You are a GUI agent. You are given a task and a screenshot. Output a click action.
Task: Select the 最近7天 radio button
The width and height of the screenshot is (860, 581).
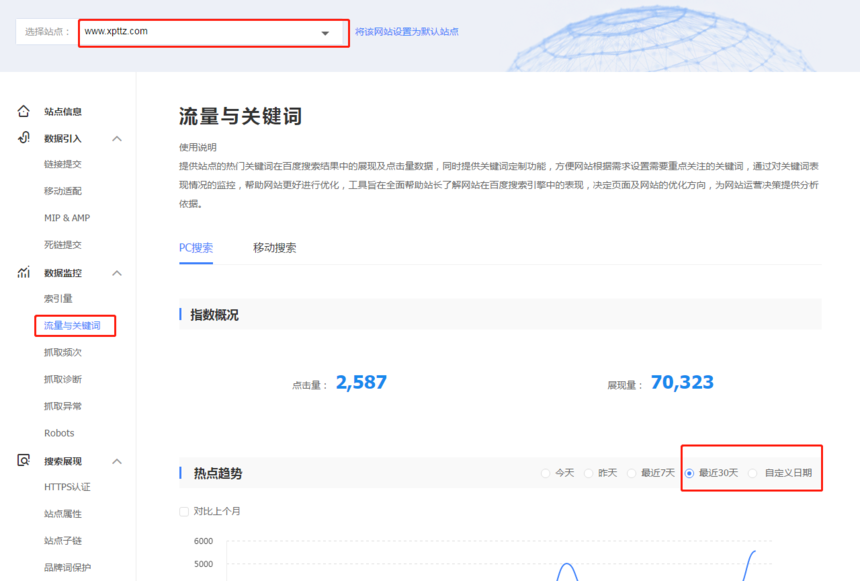pyautogui.click(x=631, y=473)
